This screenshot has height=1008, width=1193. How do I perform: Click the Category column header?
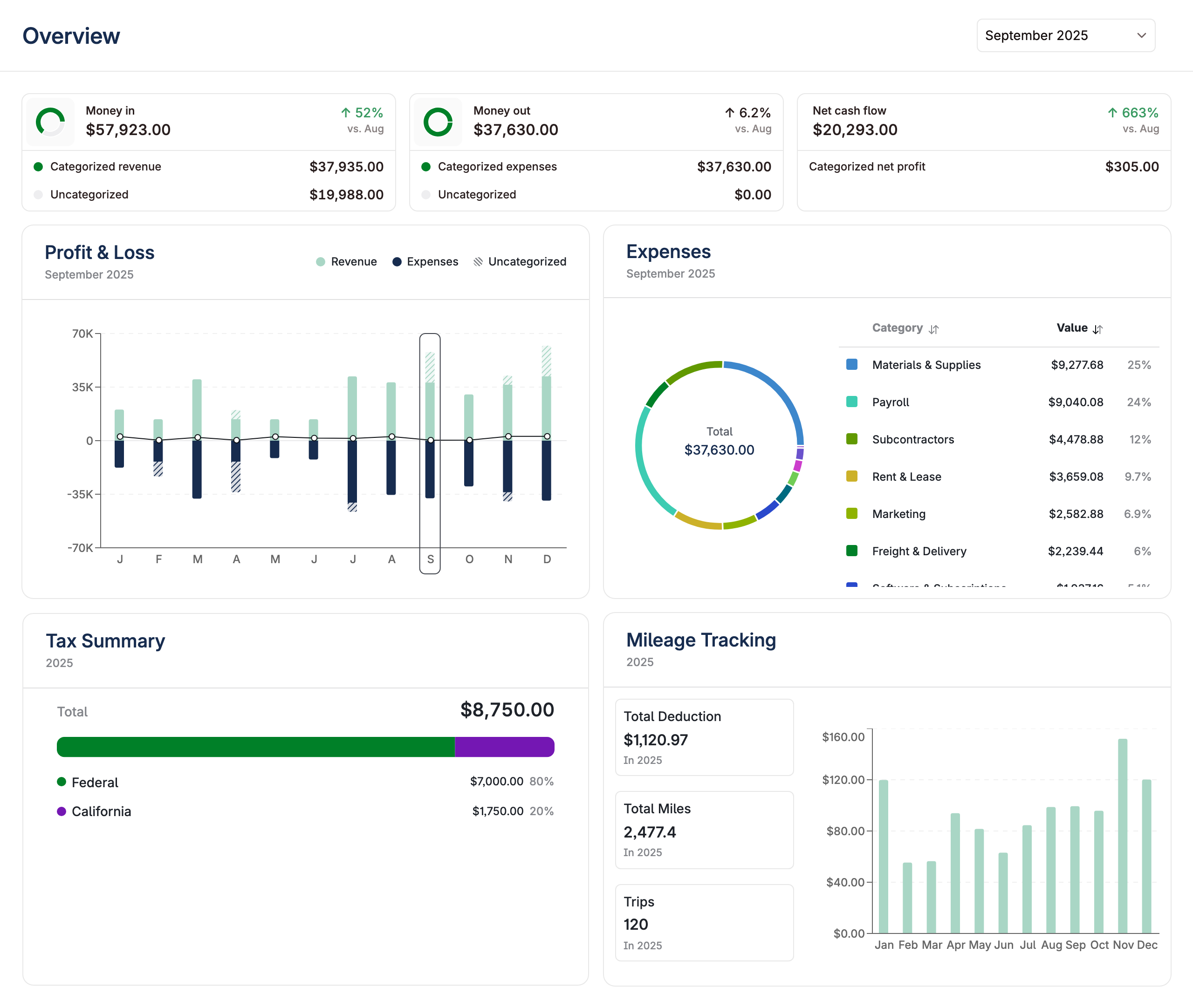point(897,328)
